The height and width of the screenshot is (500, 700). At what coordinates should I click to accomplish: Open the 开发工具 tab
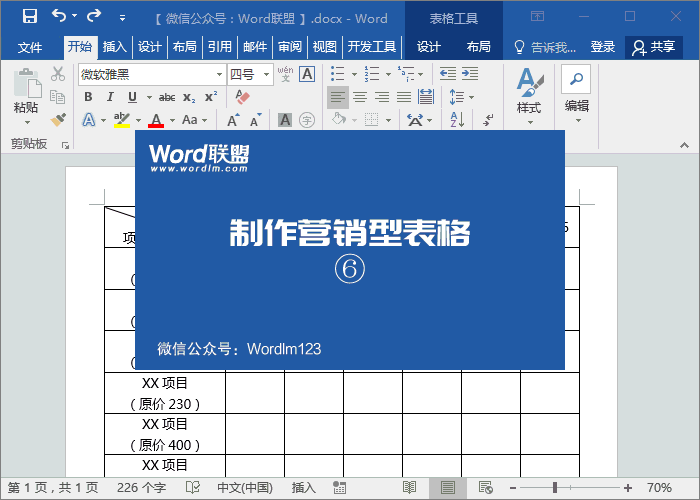coord(372,46)
